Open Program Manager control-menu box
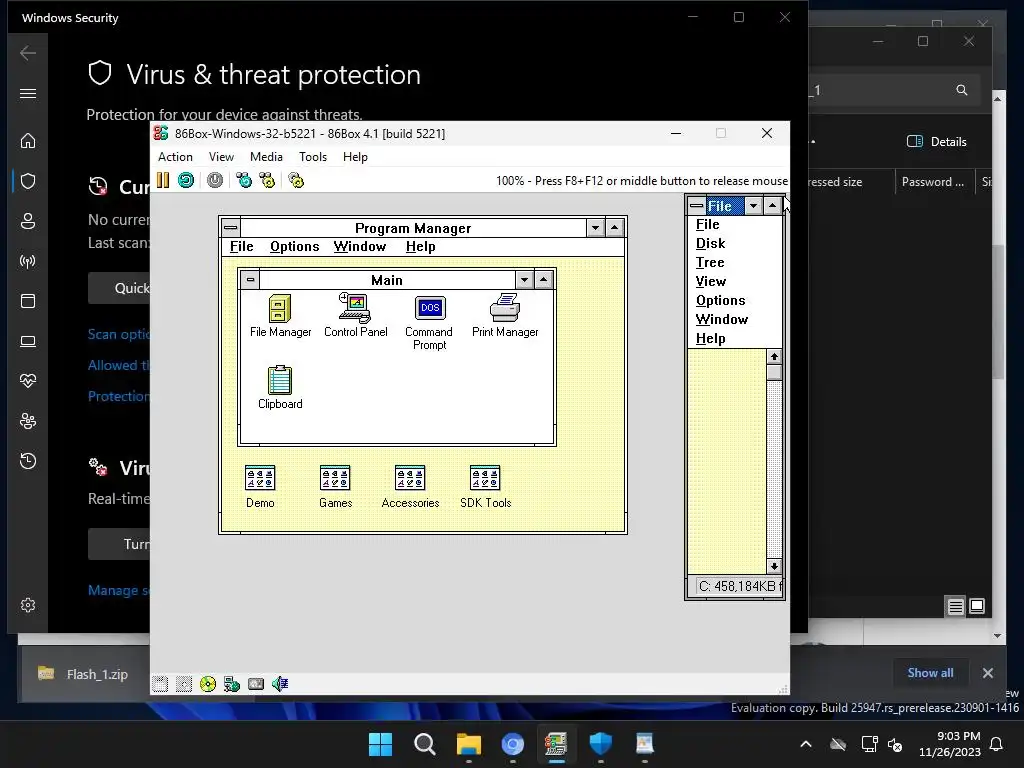The image size is (1024, 768). (x=231, y=228)
